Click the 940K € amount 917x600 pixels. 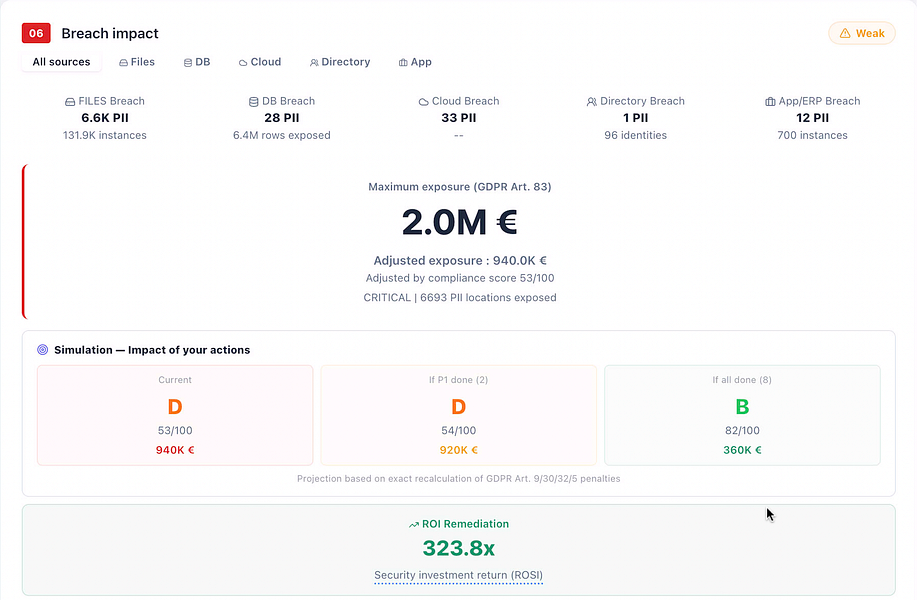[x=175, y=450]
